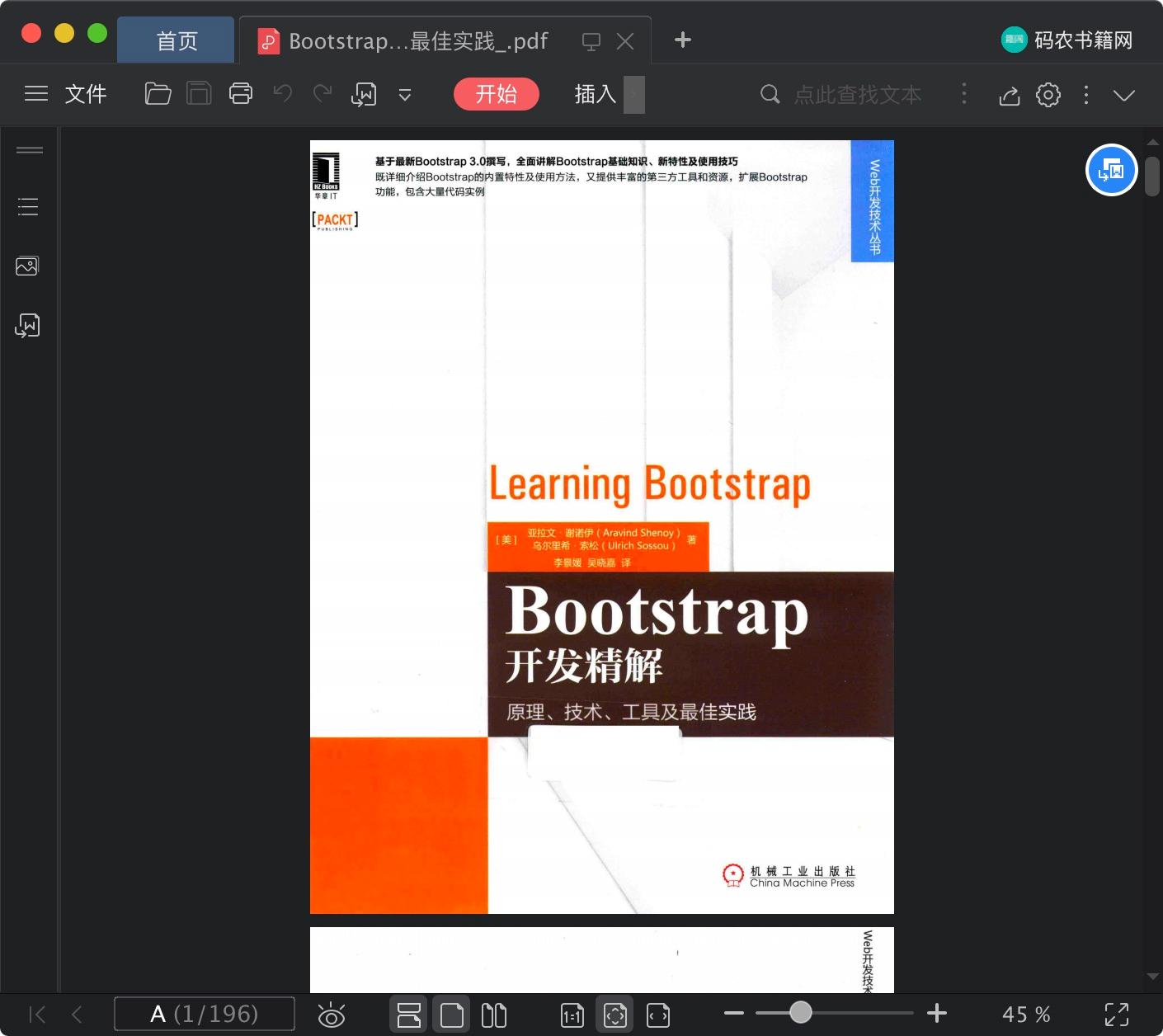Go to the previous page
Screen dimensions: 1163x1036
click(77, 1015)
